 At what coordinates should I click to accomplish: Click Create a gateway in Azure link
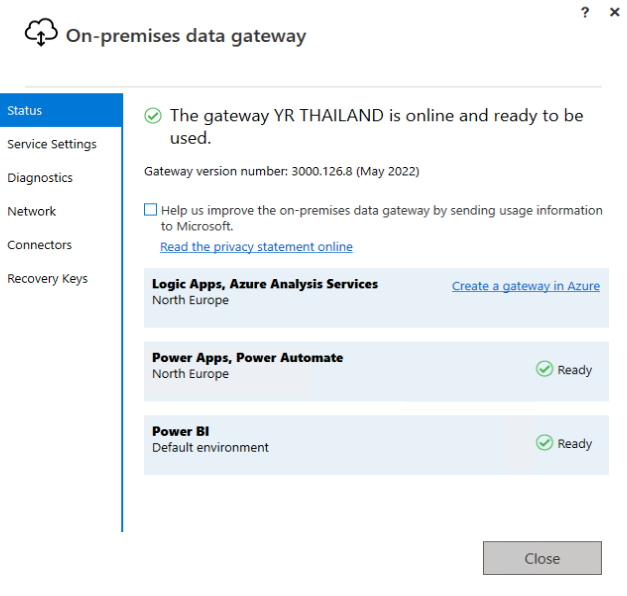[x=526, y=286]
